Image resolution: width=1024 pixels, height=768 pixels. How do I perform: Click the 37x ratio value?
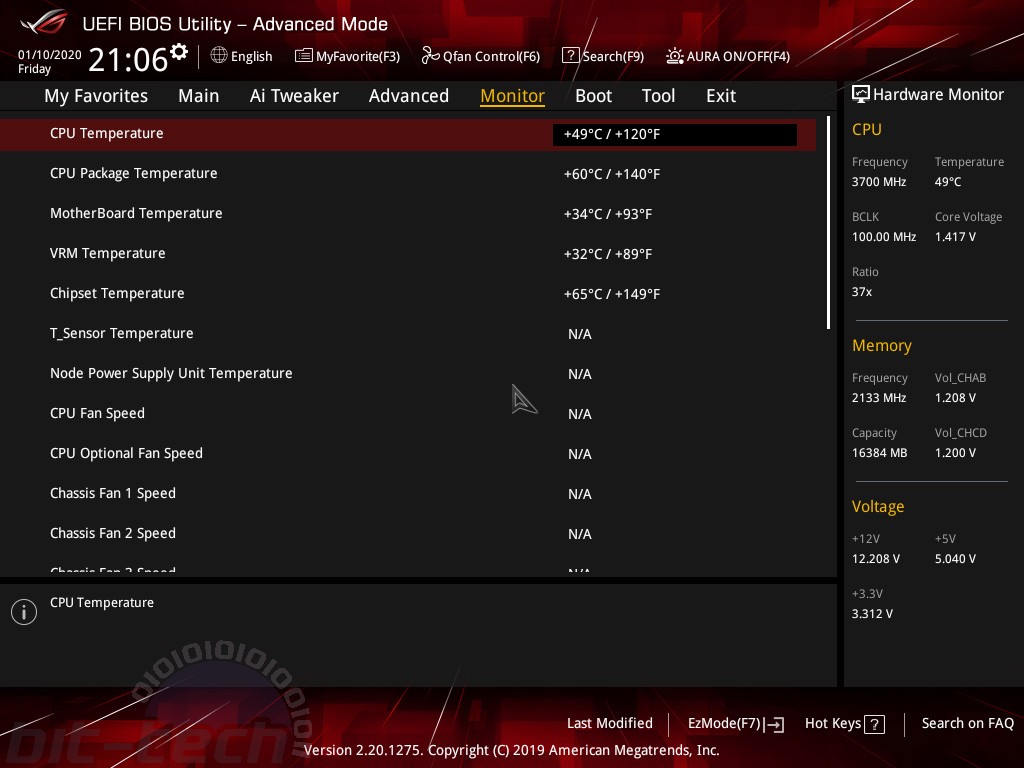click(x=861, y=292)
